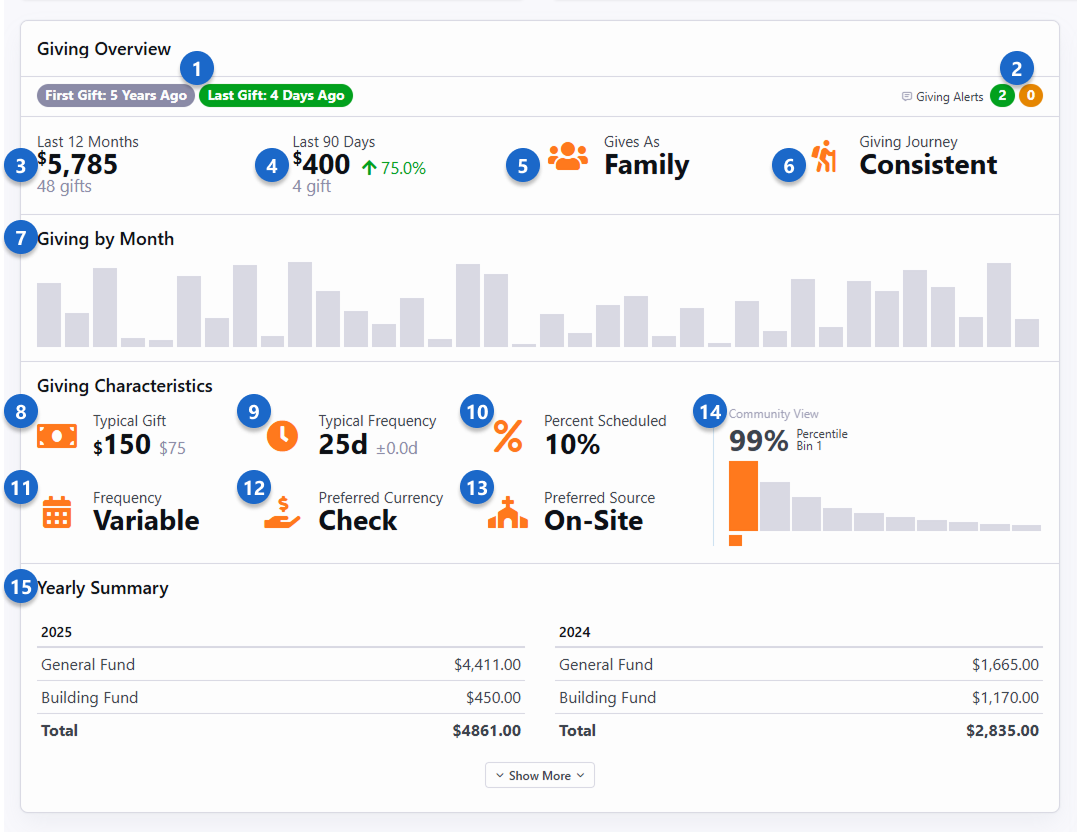Click the Giving Journey hiker icon

824,158
